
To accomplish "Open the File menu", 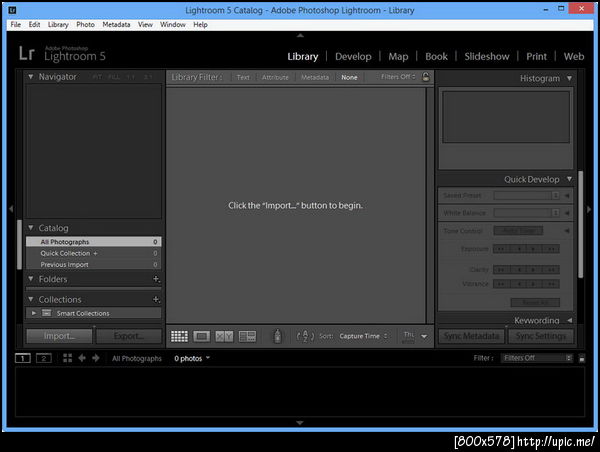I will point(16,24).
